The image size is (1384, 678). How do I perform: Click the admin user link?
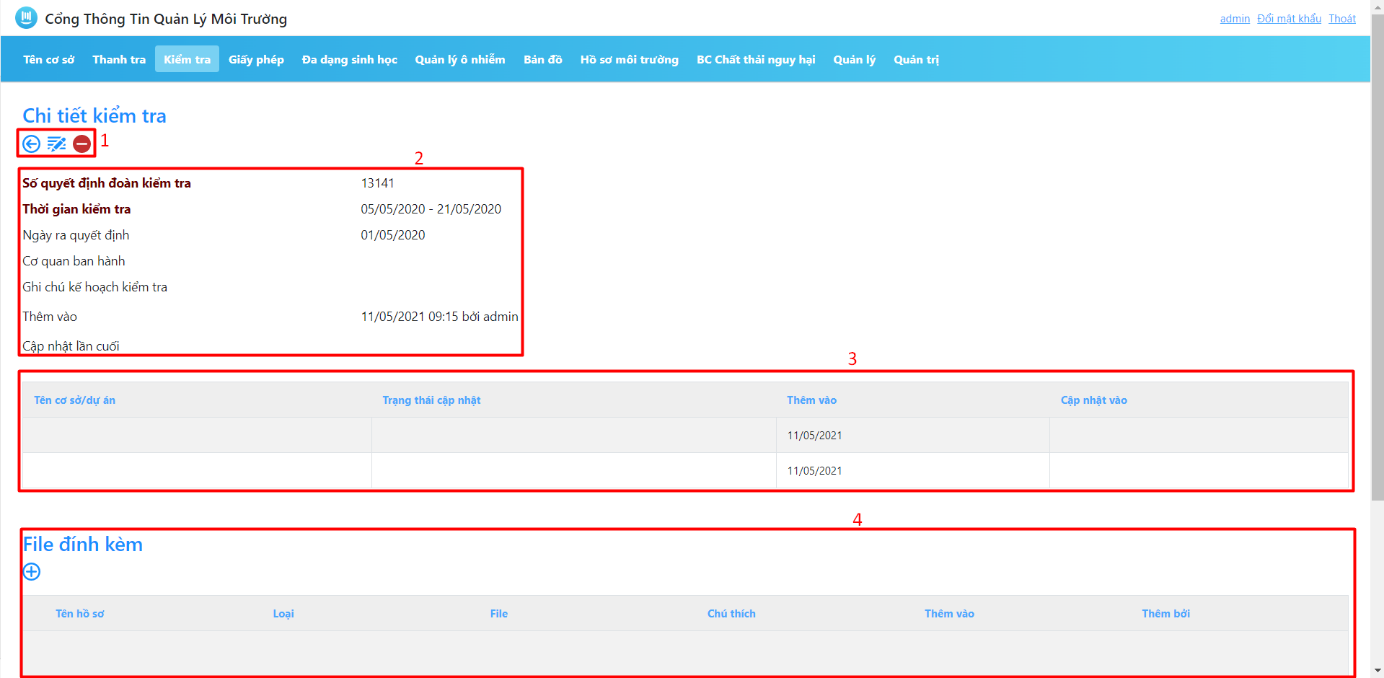click(x=1235, y=19)
